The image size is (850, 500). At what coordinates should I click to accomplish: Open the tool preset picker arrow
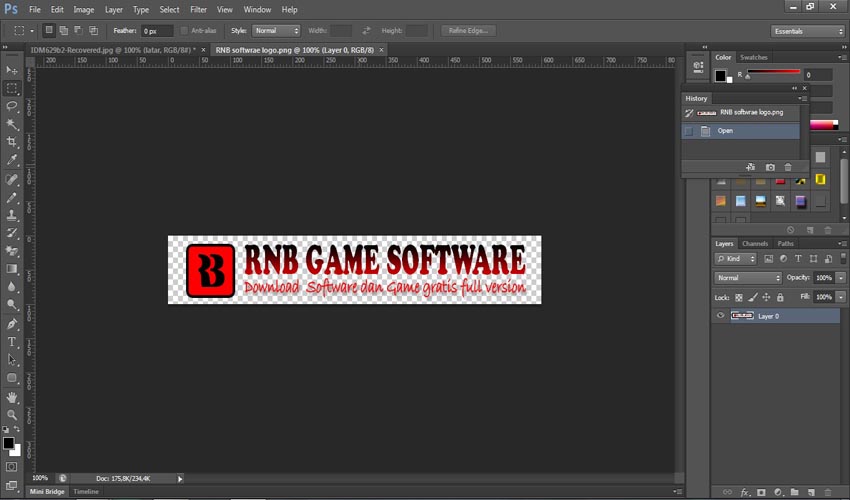(x=32, y=31)
